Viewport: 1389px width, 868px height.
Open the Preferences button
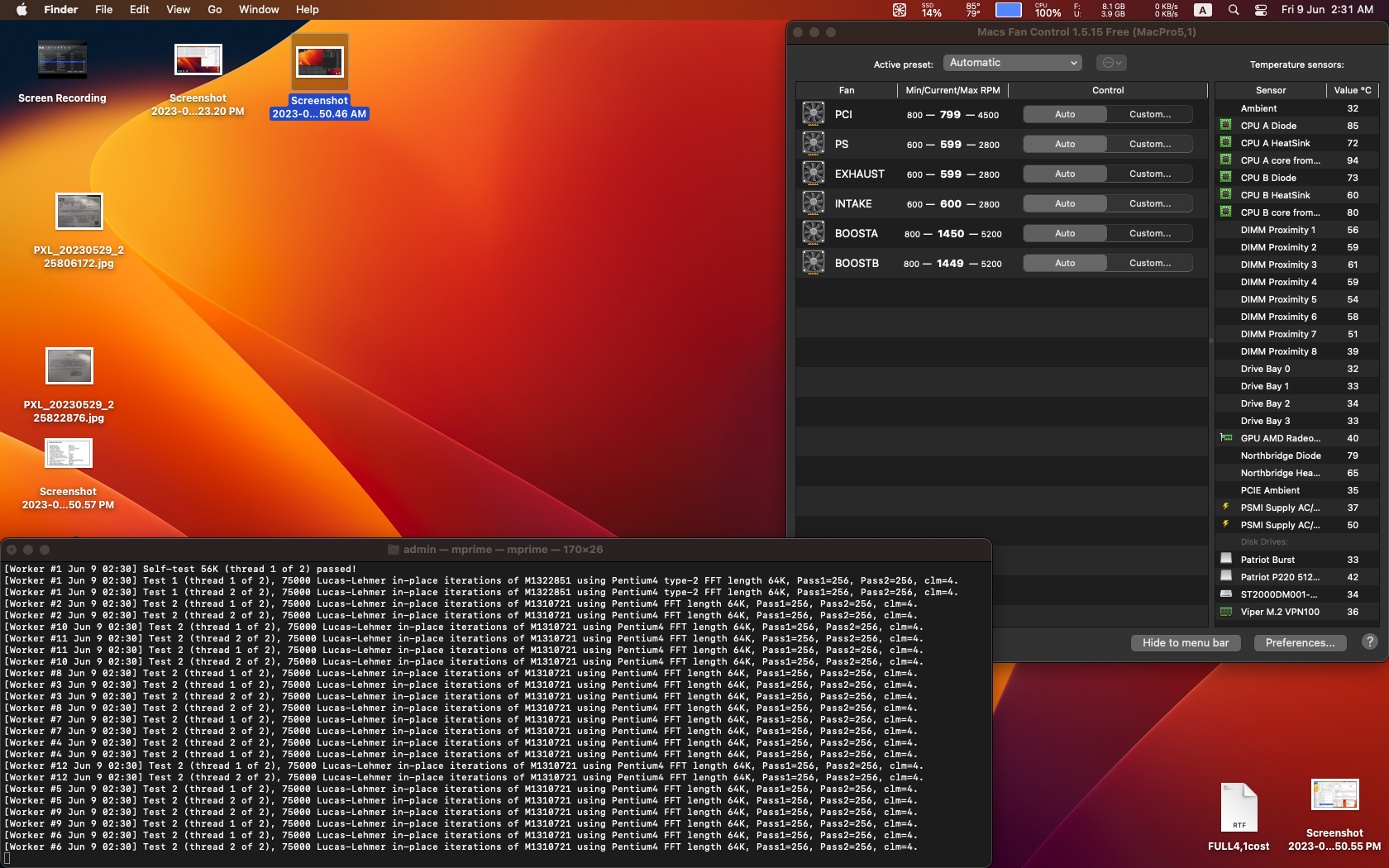click(1300, 642)
